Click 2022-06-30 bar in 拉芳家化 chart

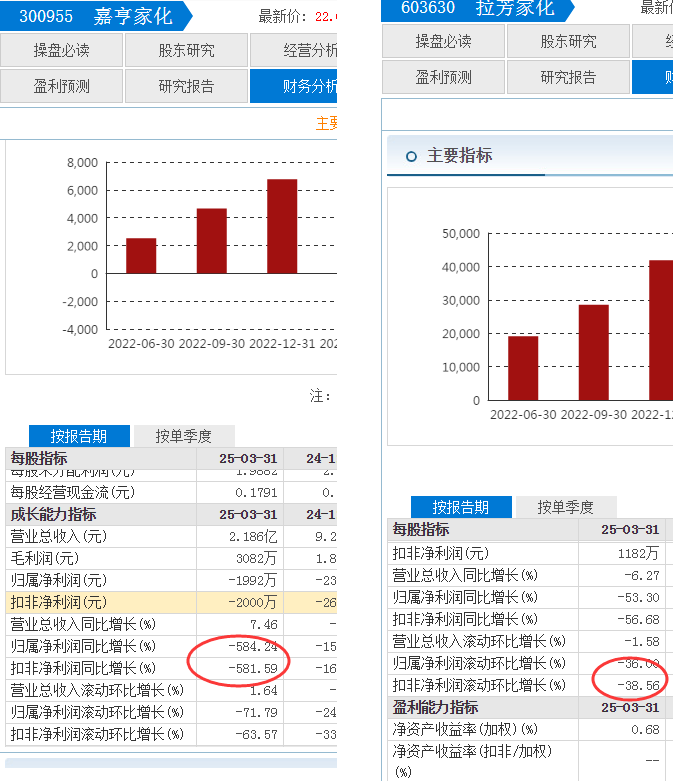click(x=523, y=368)
